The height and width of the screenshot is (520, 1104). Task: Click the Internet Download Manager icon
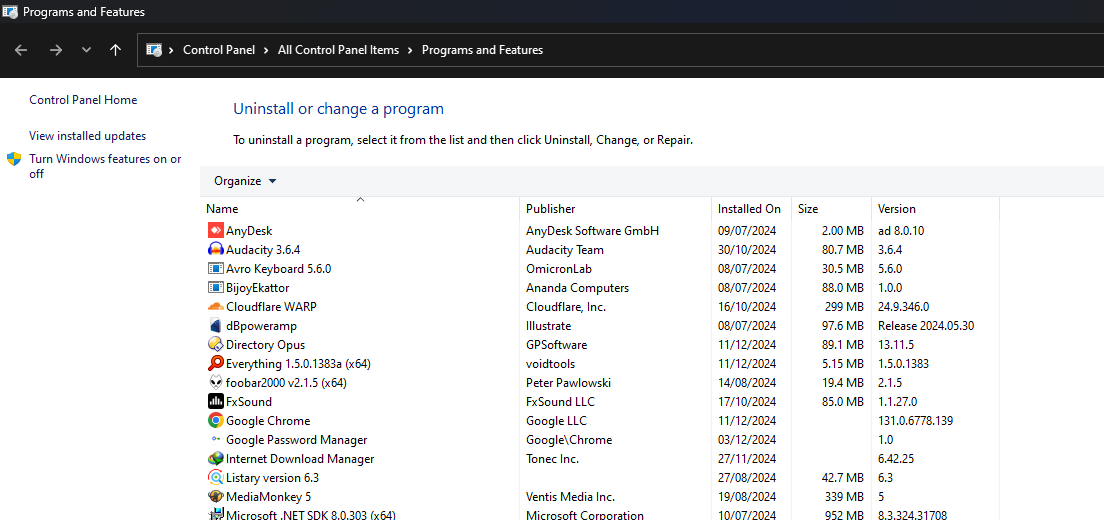point(215,459)
